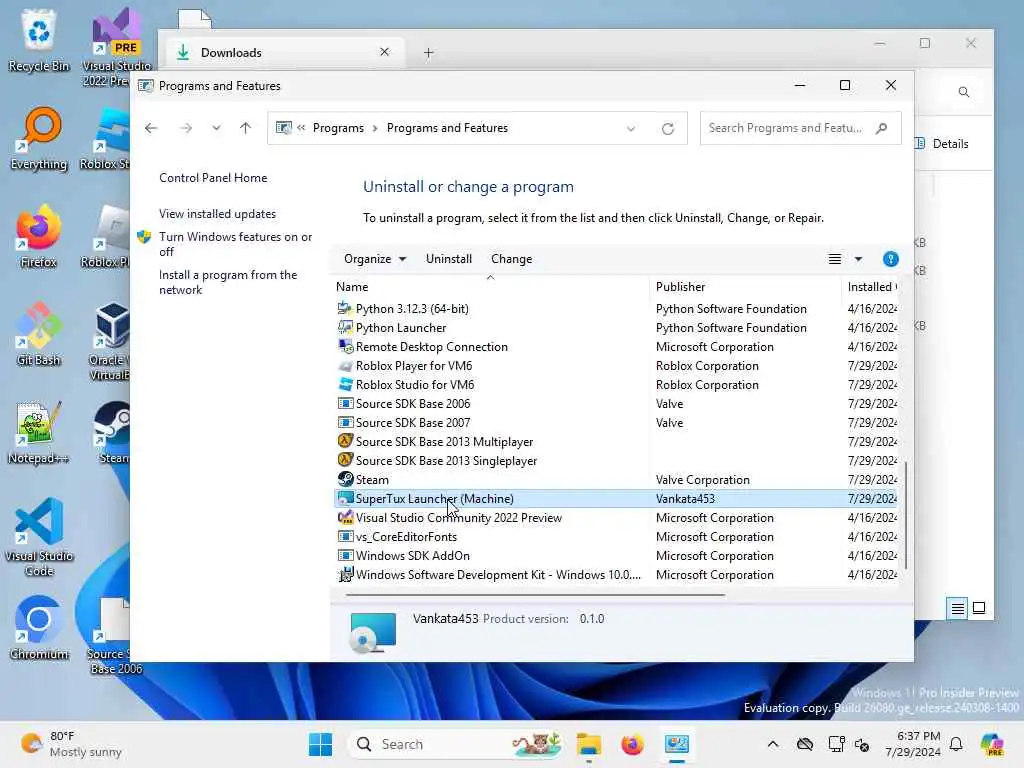Switch Explorer to details view icon

[957, 609]
